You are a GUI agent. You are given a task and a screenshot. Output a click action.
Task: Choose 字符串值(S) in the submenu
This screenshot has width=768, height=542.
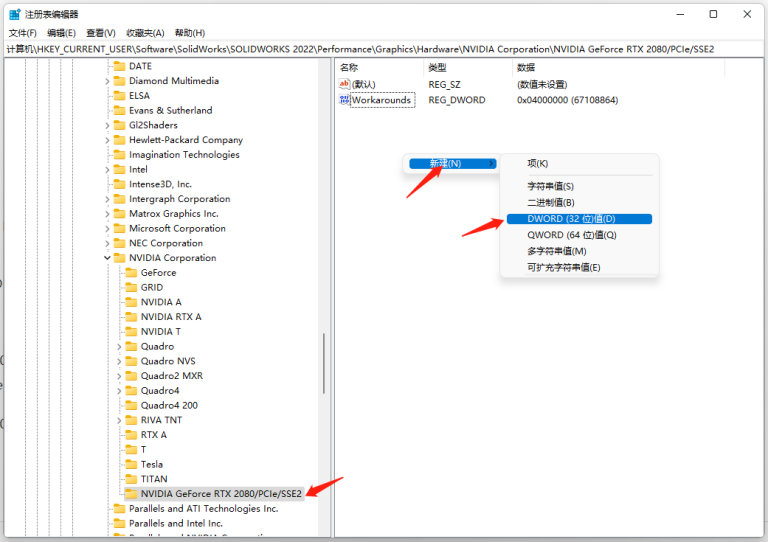pos(579,186)
